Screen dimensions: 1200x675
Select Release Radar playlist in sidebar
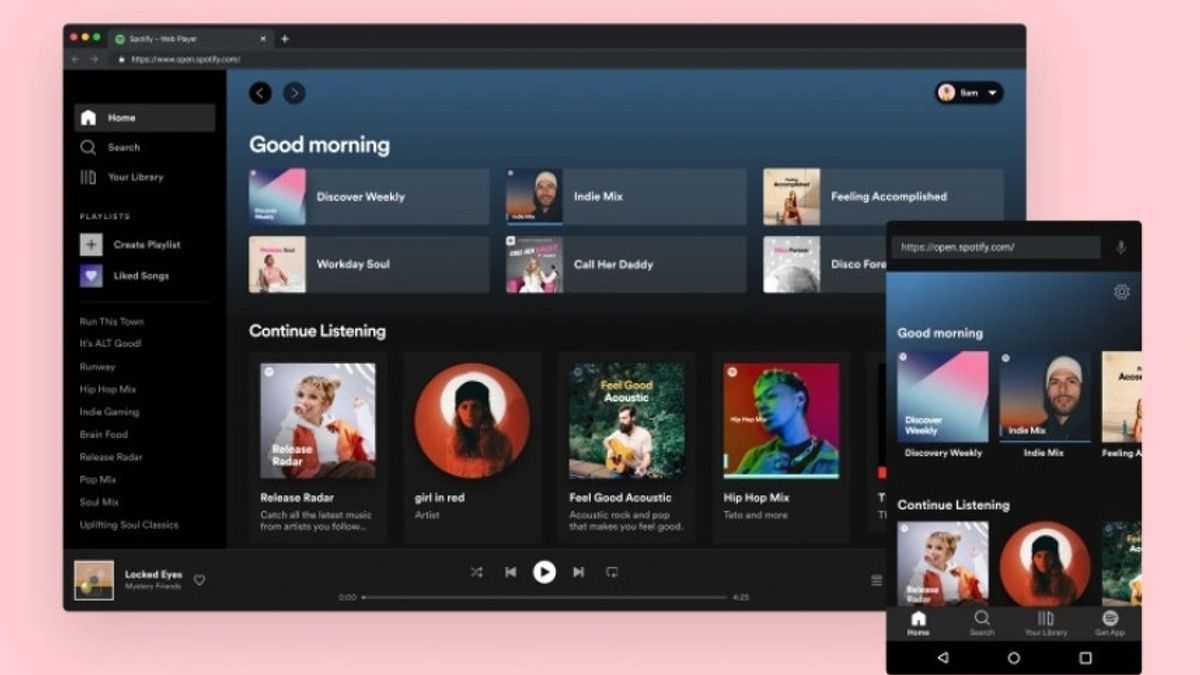[x=111, y=457]
